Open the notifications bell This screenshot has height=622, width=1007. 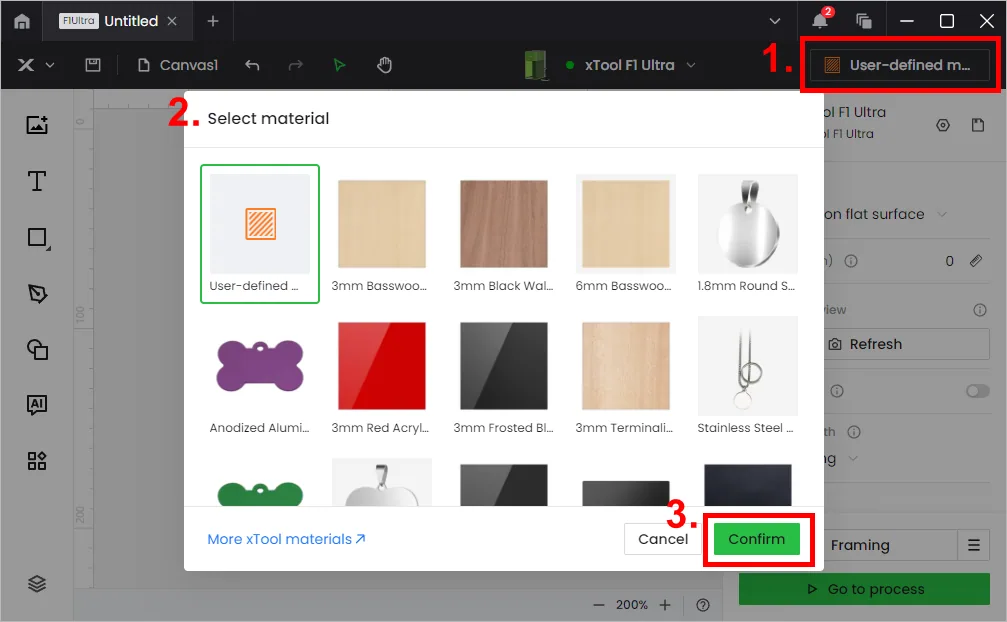tap(820, 21)
